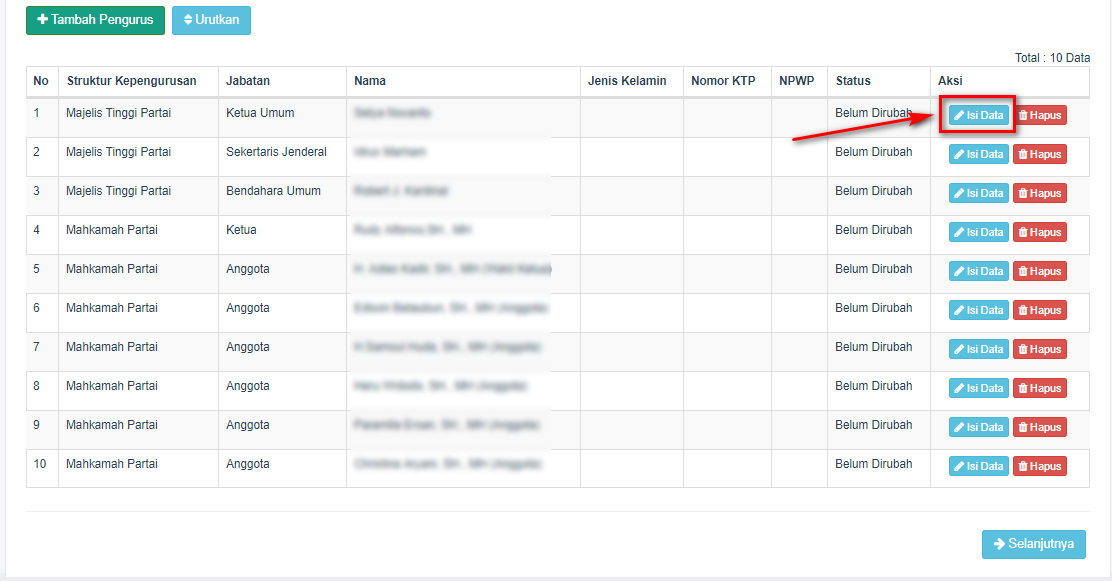Click the Struktur Kepengurusan column header
Image resolution: width=1112 pixels, height=581 pixels.
[x=131, y=81]
